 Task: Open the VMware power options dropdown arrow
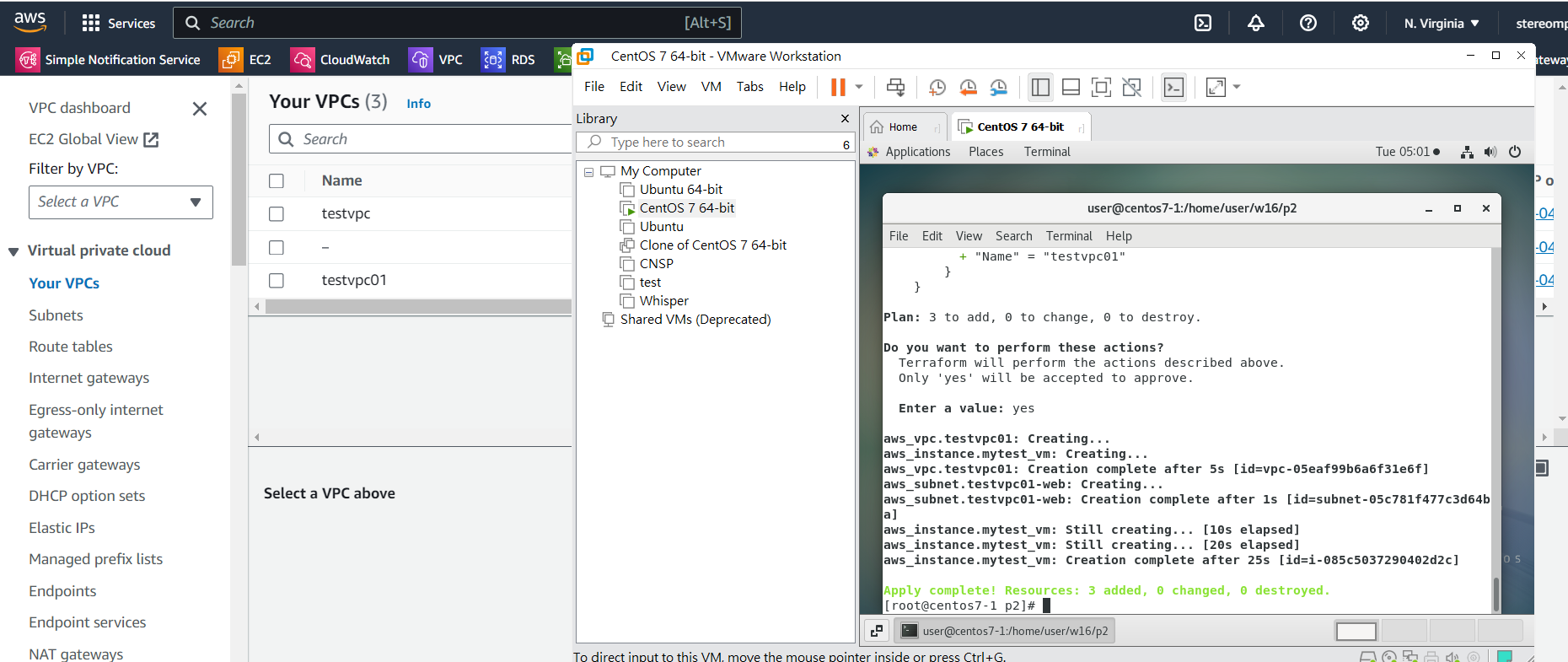pos(859,87)
